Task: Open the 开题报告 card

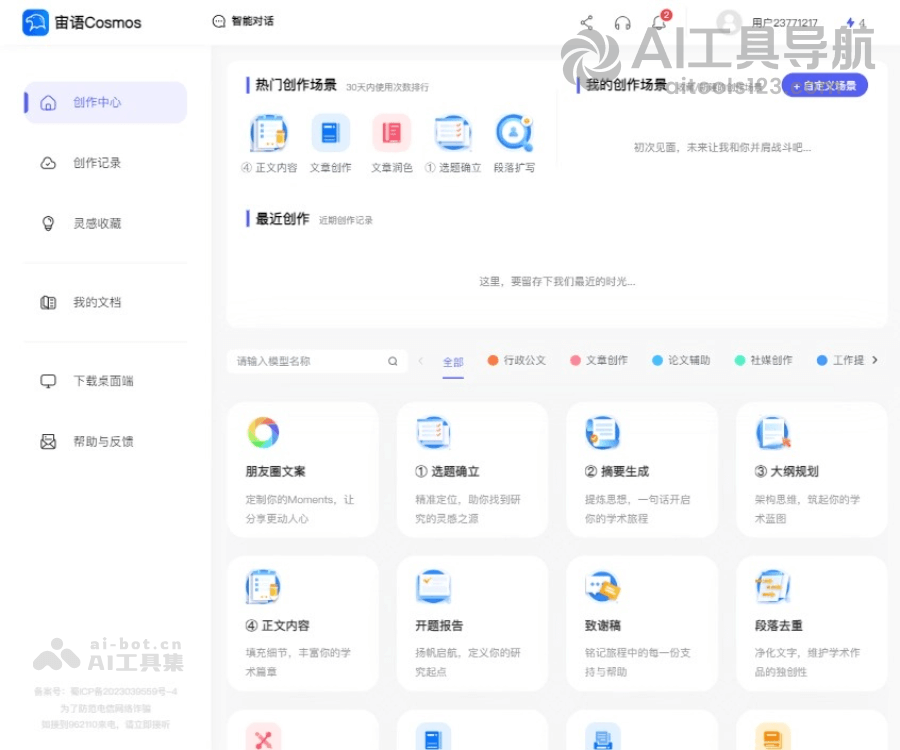Action: coord(472,623)
